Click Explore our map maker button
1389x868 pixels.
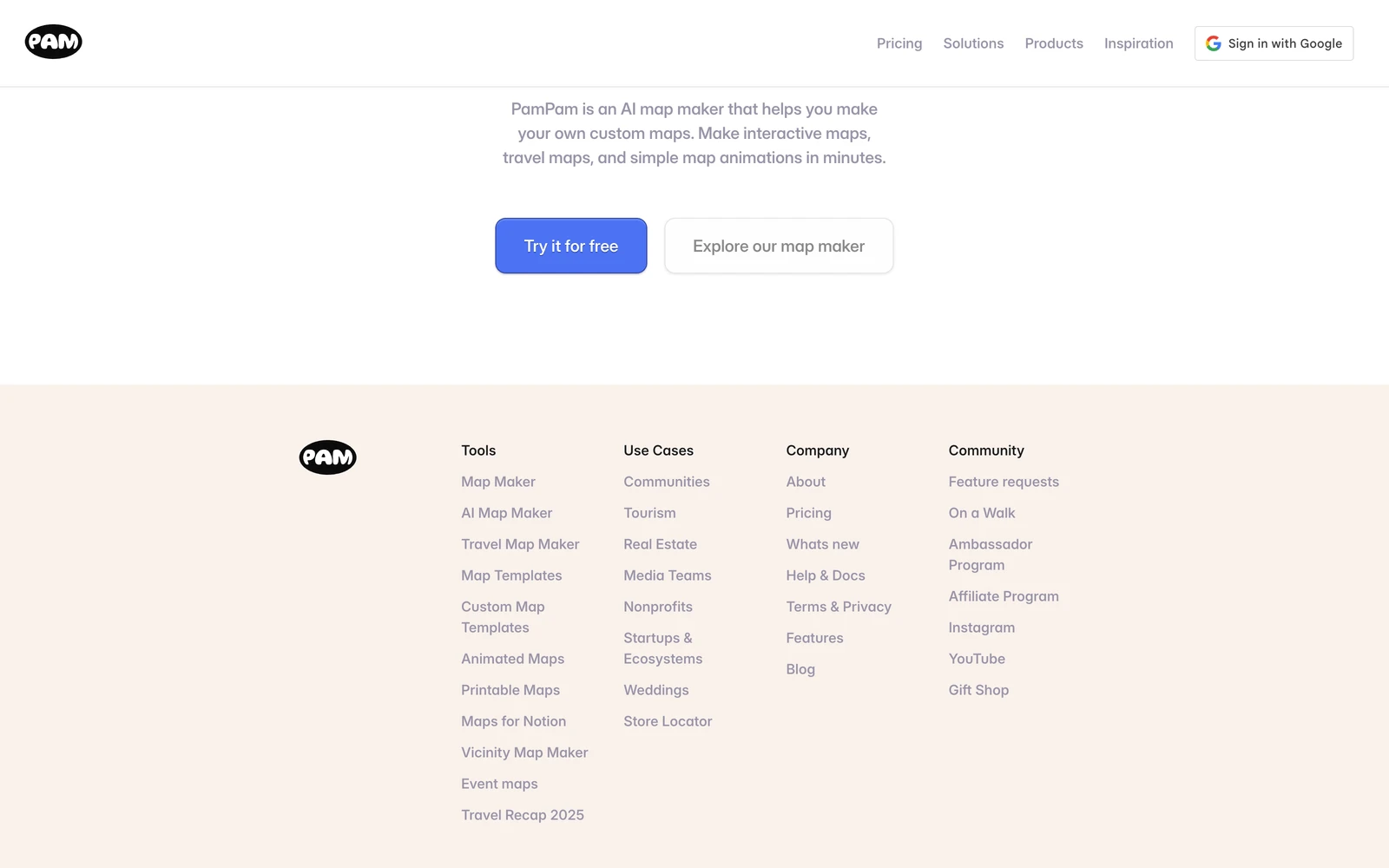coord(779,246)
